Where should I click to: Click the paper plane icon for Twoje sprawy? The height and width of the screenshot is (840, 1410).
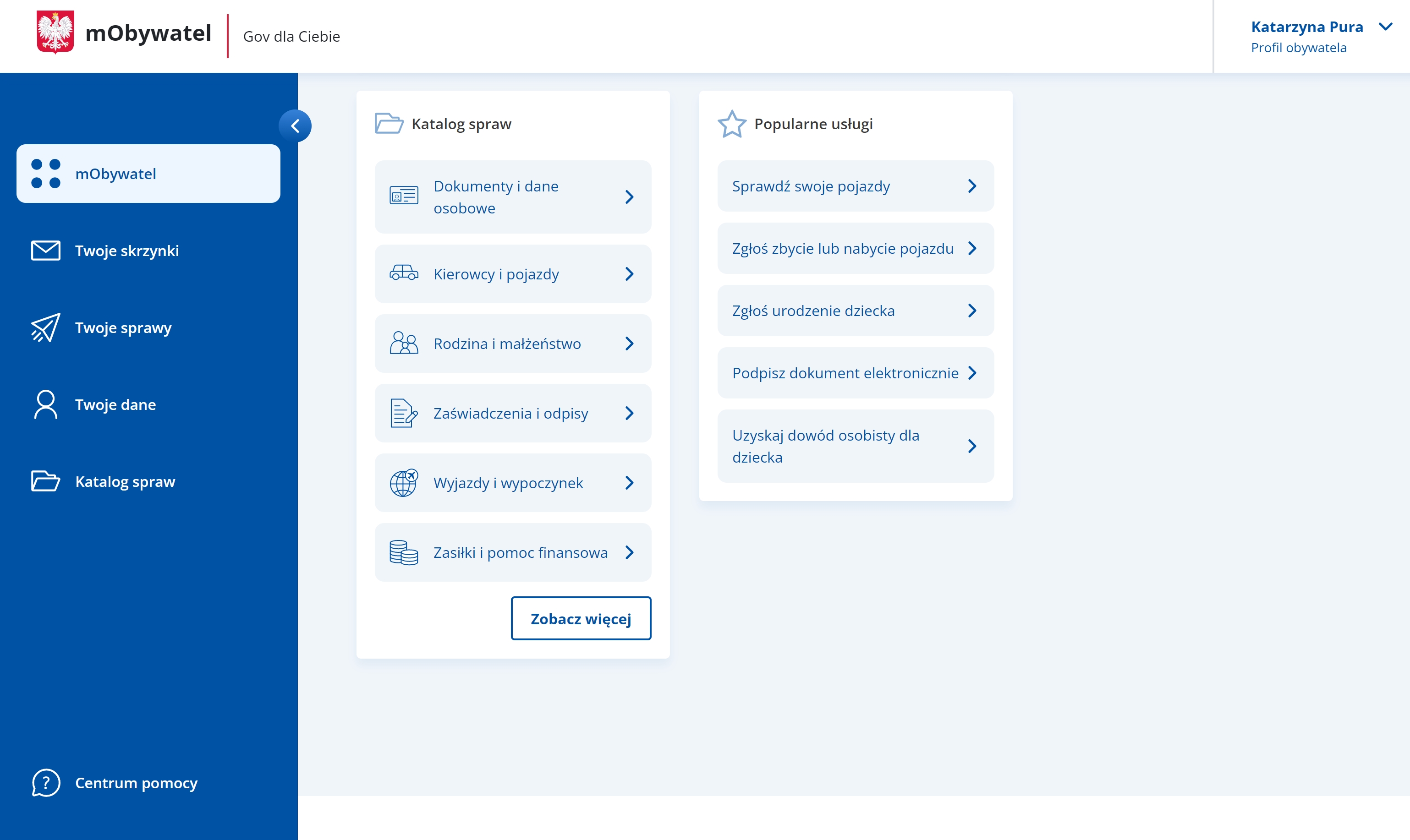click(x=46, y=327)
